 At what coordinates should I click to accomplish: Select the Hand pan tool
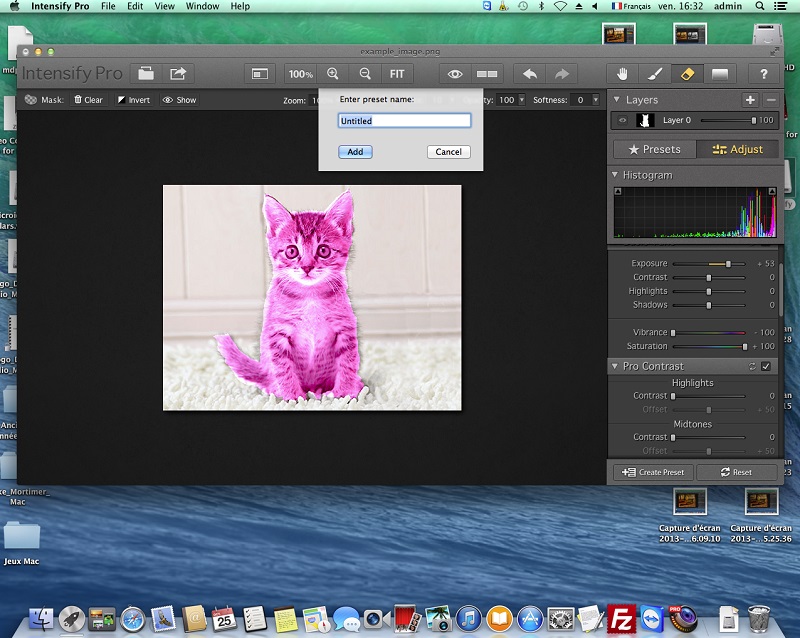tap(623, 73)
